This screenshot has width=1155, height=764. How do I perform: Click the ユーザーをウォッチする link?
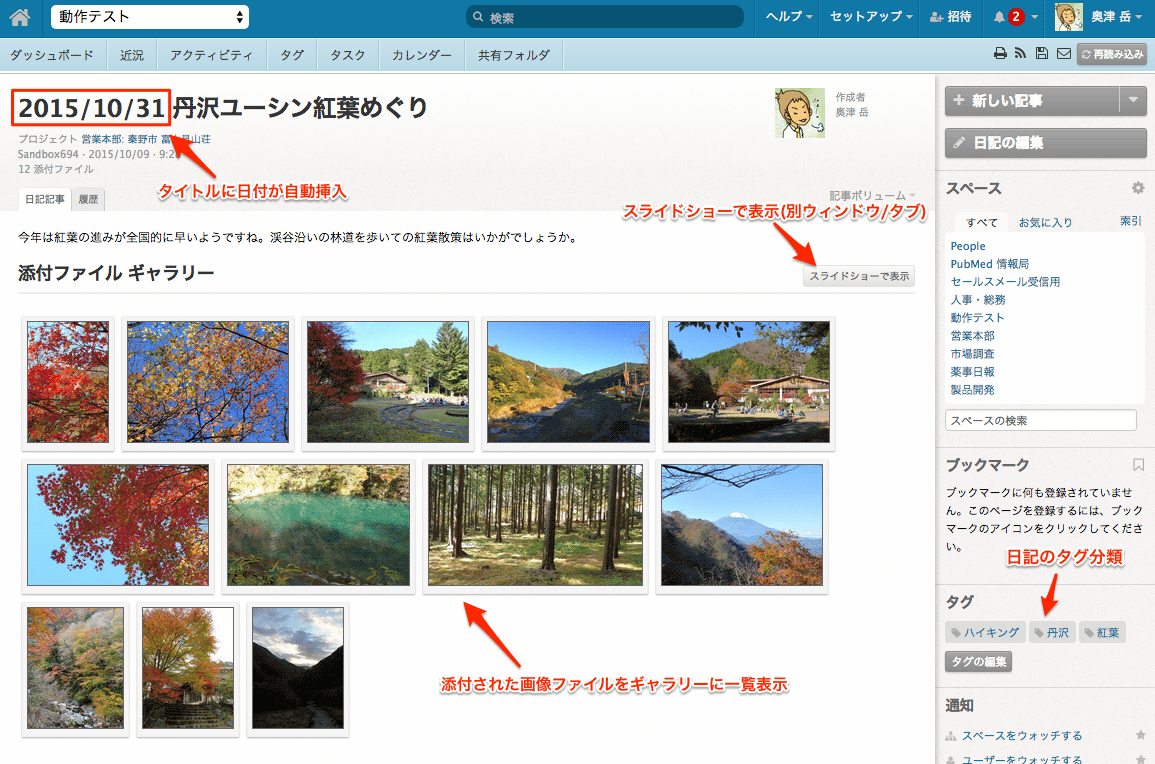point(1022,759)
